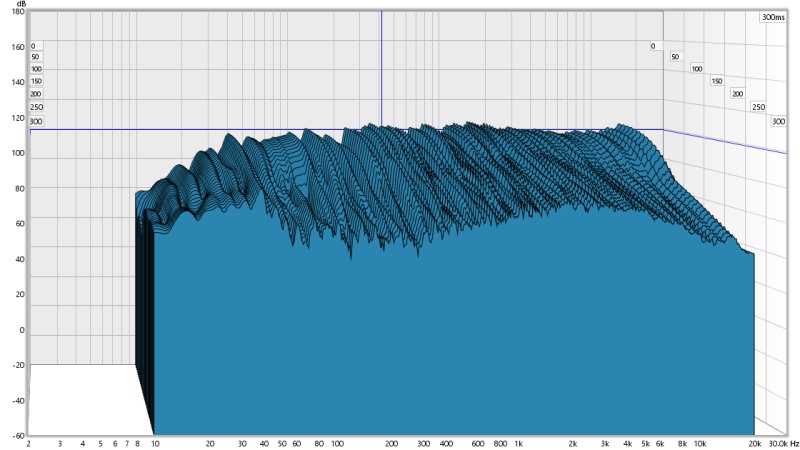Click the -60 dB label on vertical axis

(x=17, y=436)
